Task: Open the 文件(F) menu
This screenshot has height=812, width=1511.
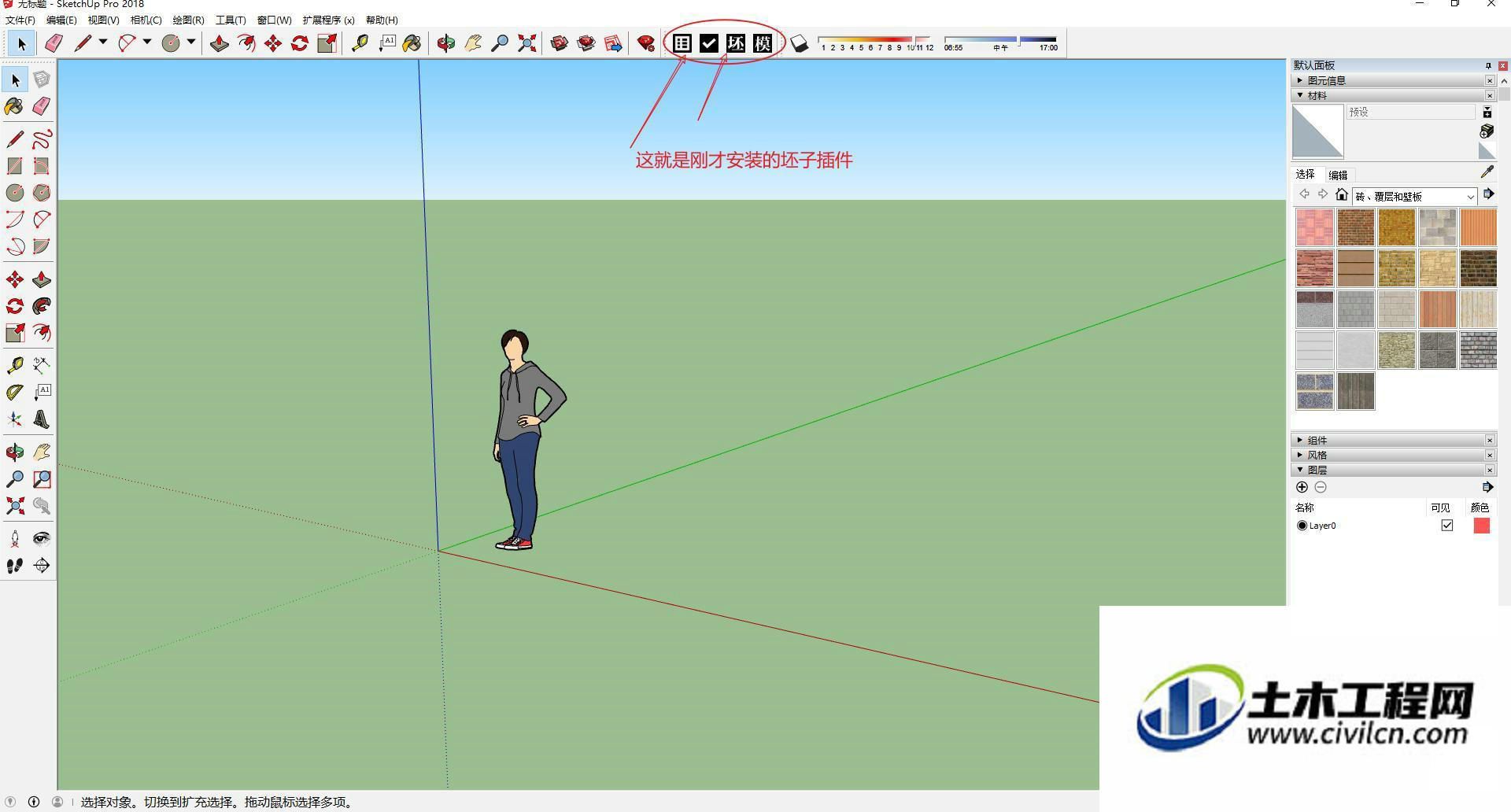Action: tap(20, 20)
